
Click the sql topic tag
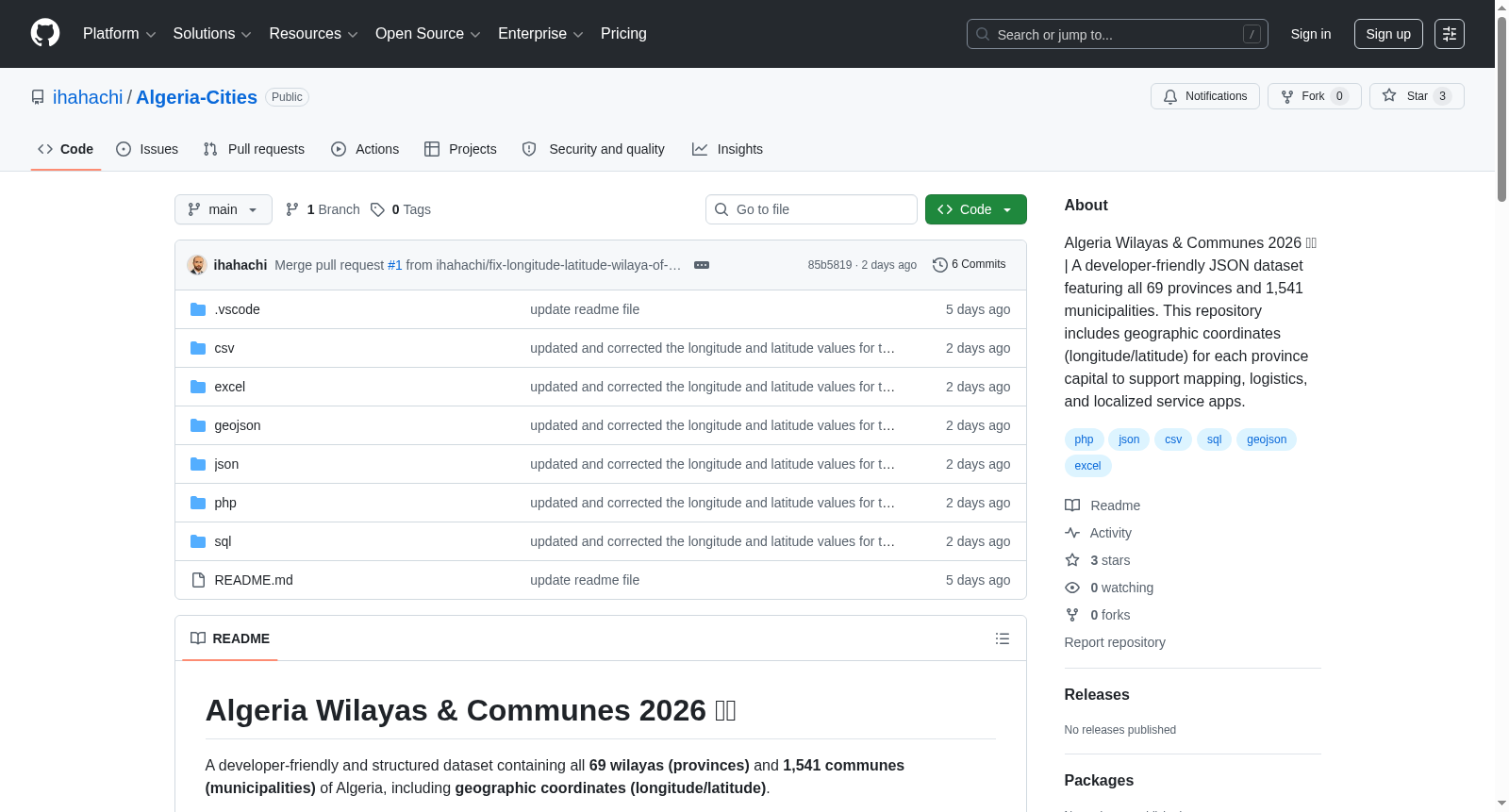[x=1215, y=439]
